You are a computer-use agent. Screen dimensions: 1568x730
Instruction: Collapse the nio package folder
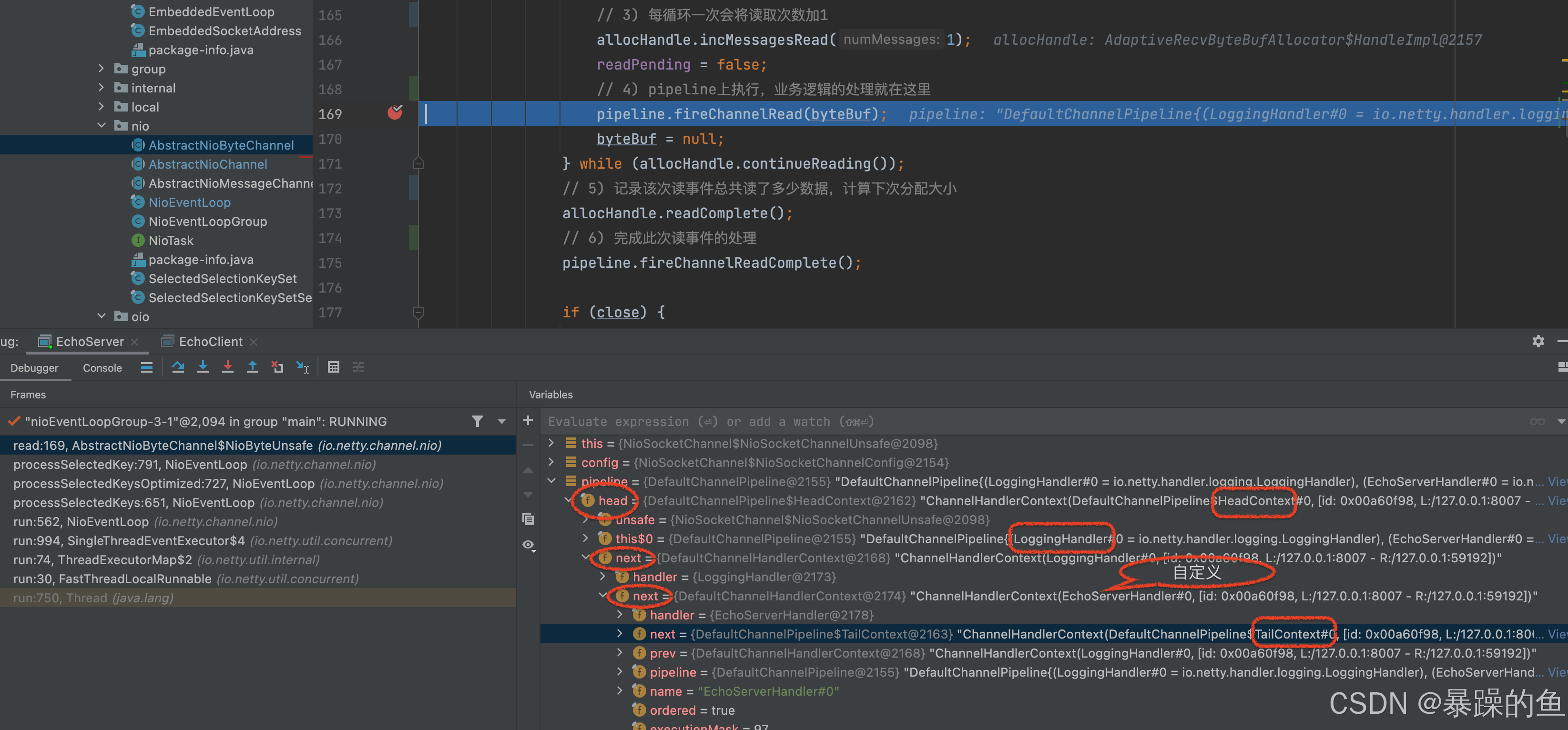click(101, 126)
